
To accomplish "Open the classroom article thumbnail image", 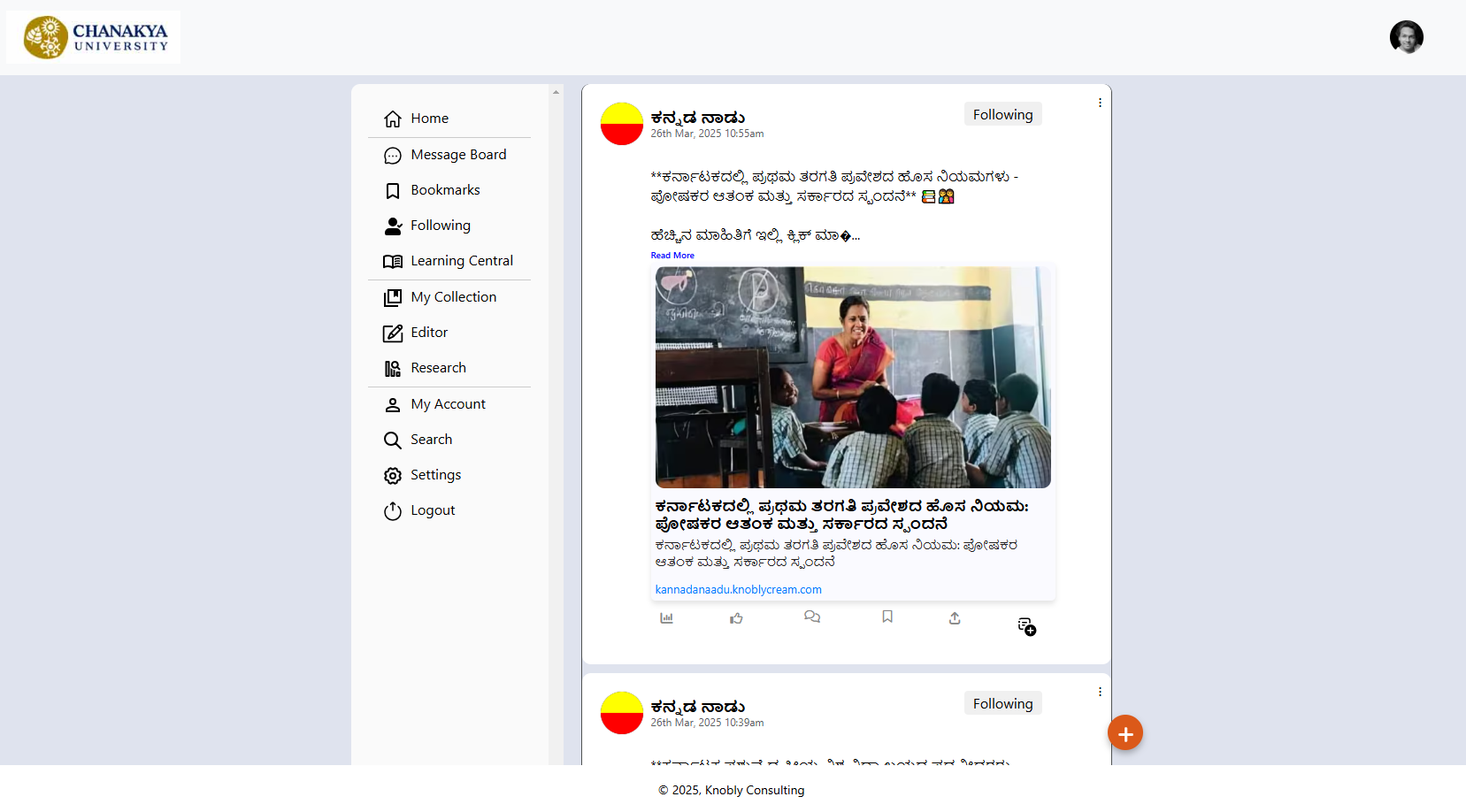I will click(852, 378).
